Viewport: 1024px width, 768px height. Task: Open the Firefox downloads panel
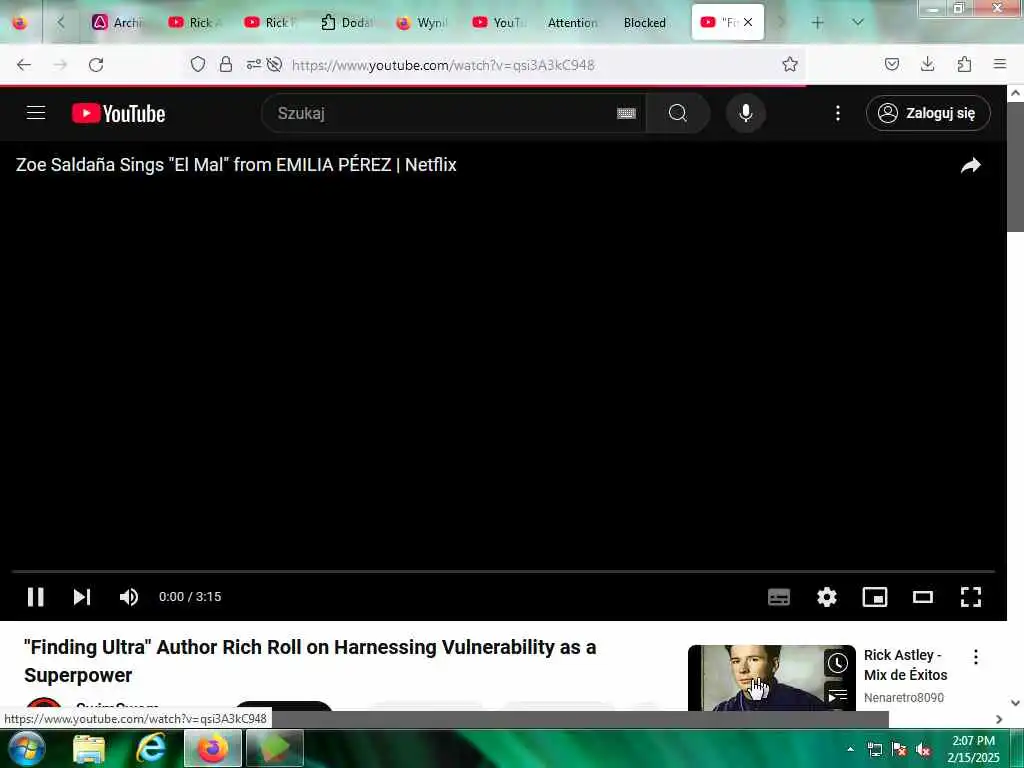click(927, 64)
